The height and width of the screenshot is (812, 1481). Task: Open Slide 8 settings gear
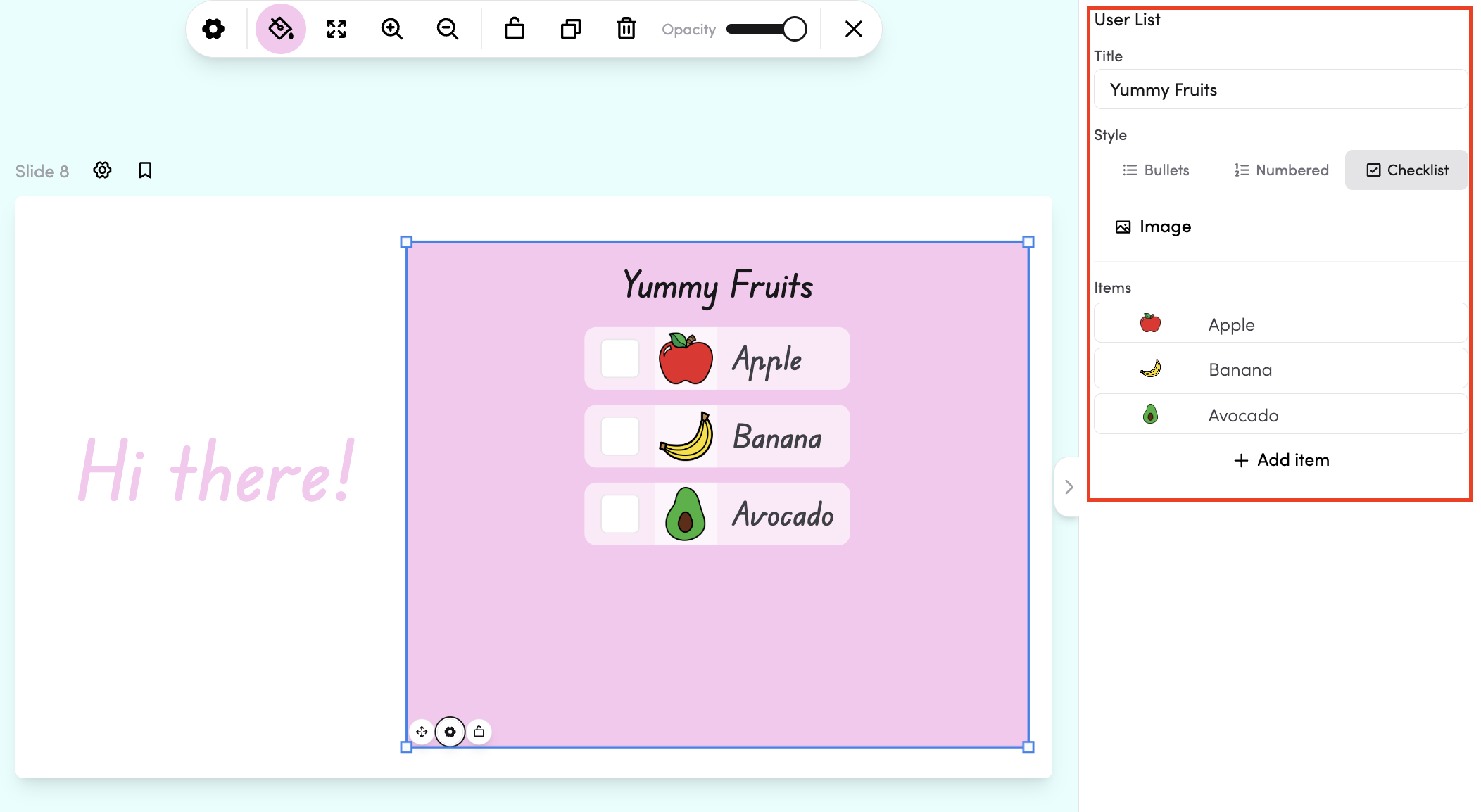(103, 170)
